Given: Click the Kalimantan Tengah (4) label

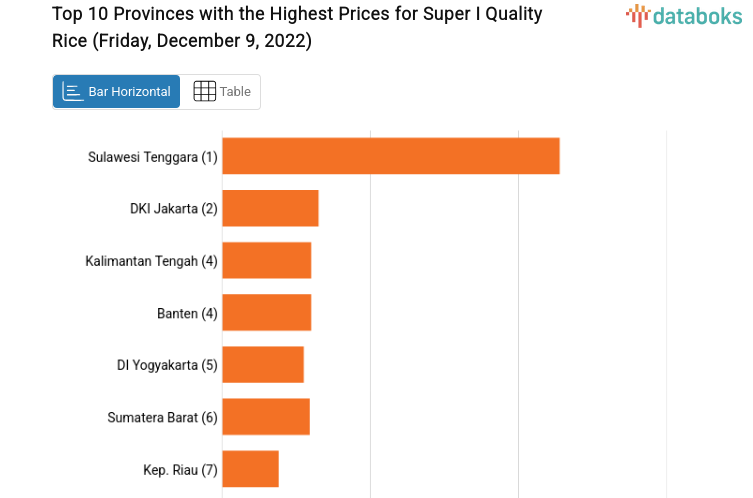Looking at the screenshot, I should (x=151, y=261).
